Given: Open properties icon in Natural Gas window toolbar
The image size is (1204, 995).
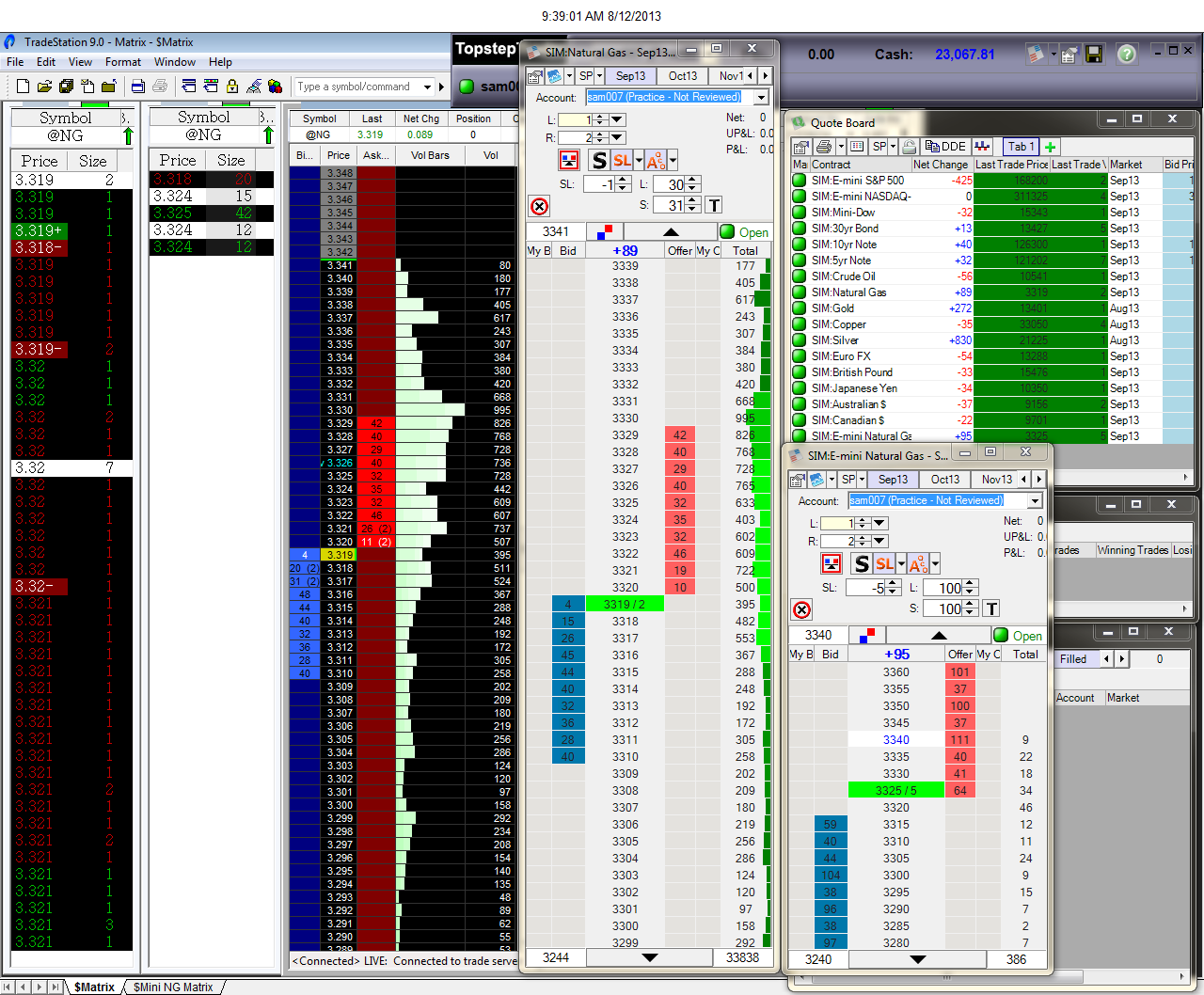Looking at the screenshot, I should 535,76.
